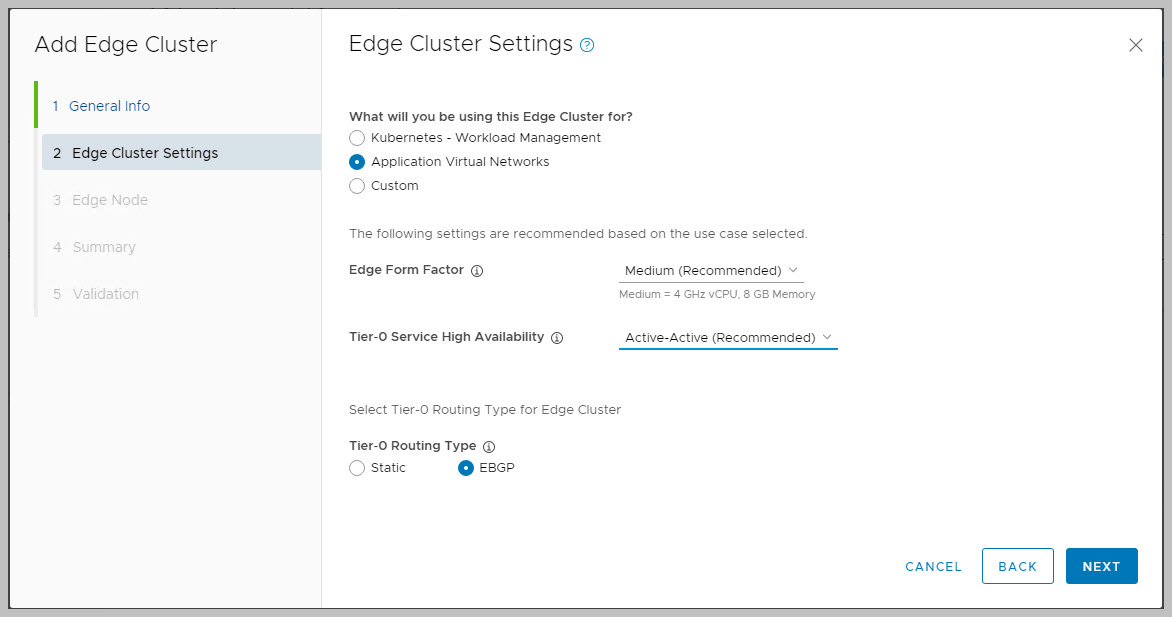The width and height of the screenshot is (1172, 617).
Task: Choose the Custom use case option
Action: 357,186
